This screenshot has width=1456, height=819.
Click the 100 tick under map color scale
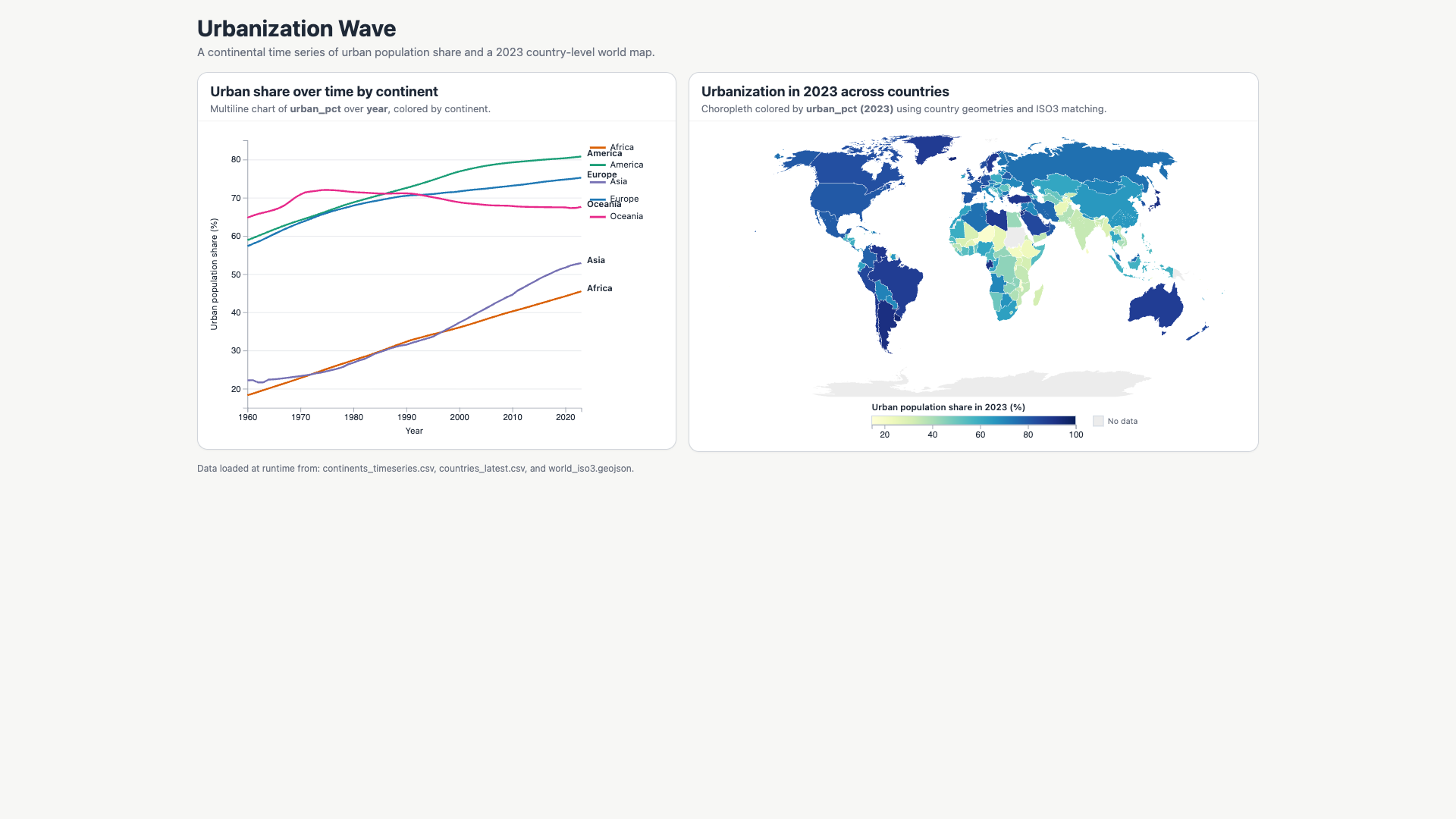1076,435
